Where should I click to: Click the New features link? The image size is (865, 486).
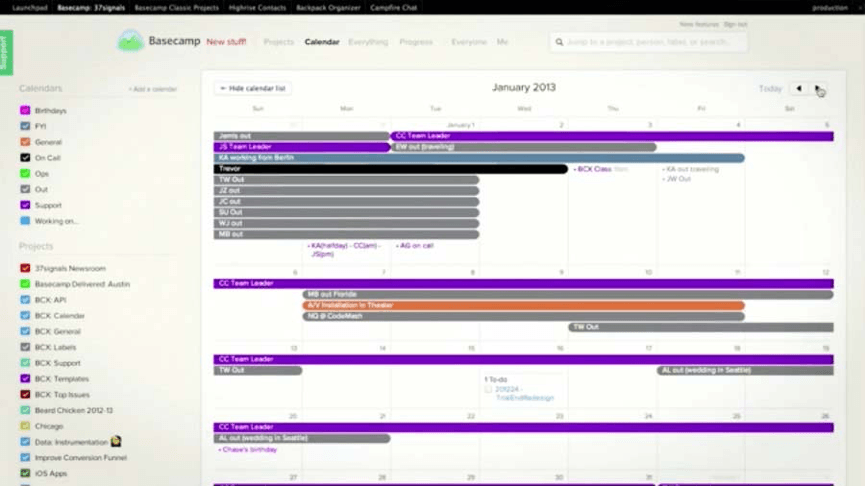699,24
